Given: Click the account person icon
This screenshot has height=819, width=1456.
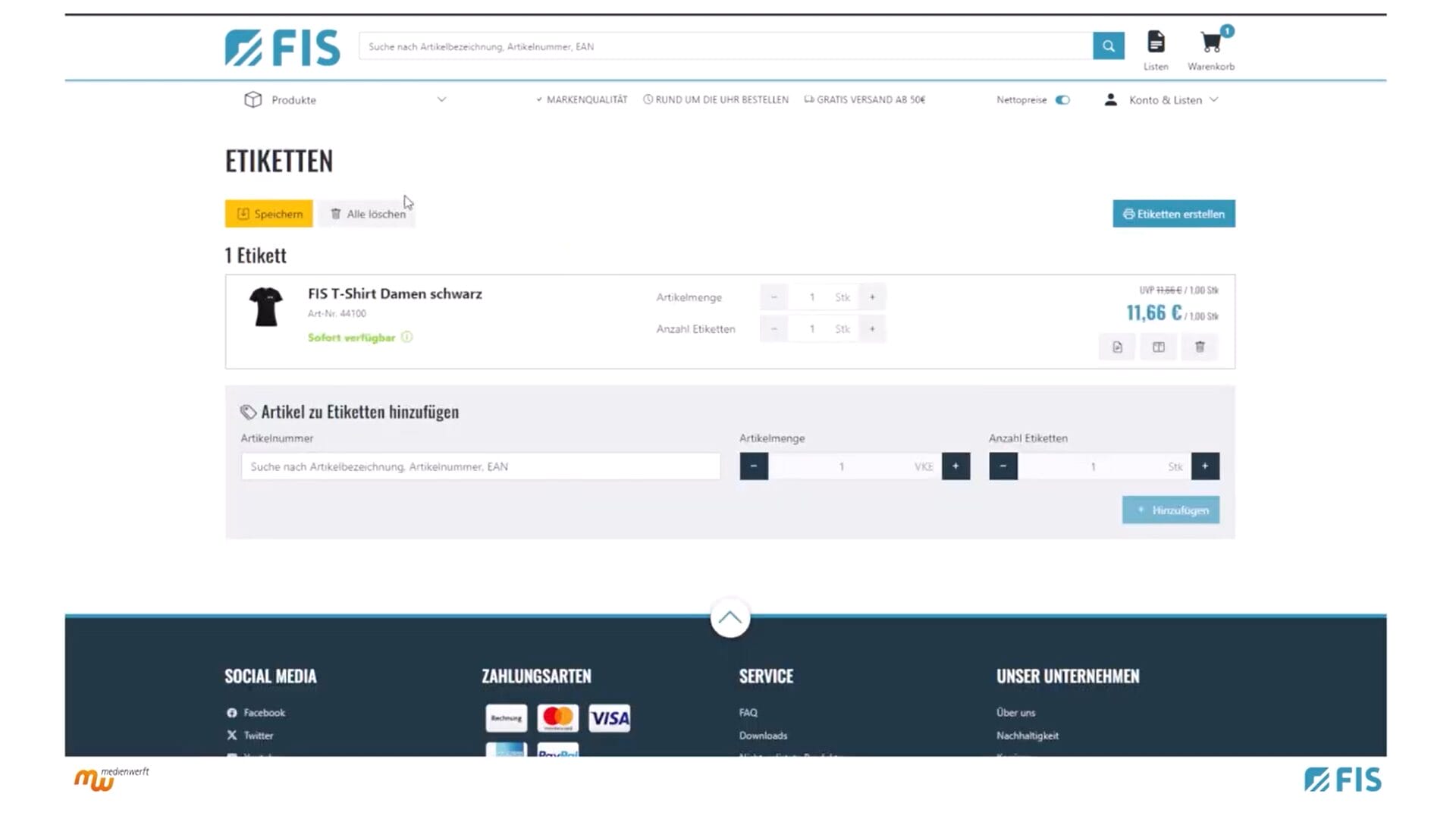Looking at the screenshot, I should tap(1110, 99).
